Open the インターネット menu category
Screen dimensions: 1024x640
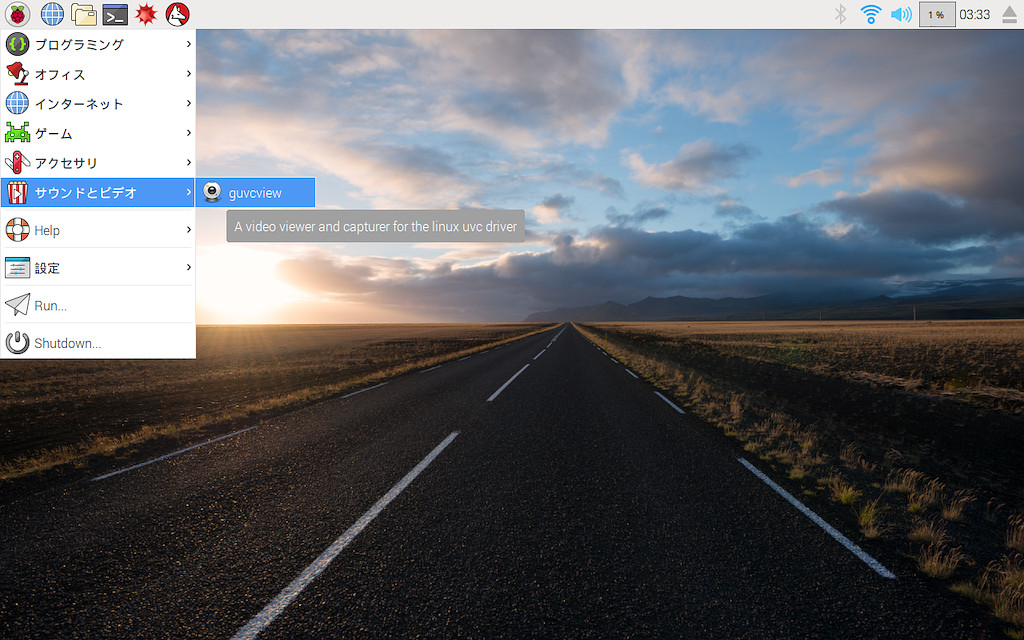98,103
